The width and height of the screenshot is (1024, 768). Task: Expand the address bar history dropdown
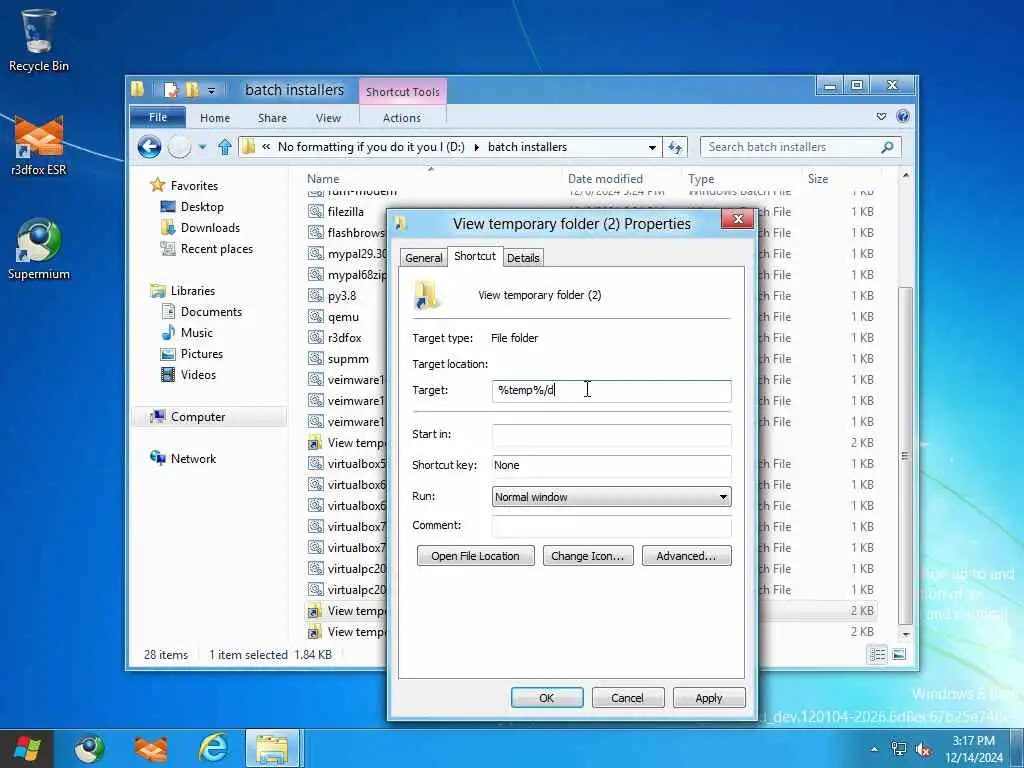[x=652, y=148]
